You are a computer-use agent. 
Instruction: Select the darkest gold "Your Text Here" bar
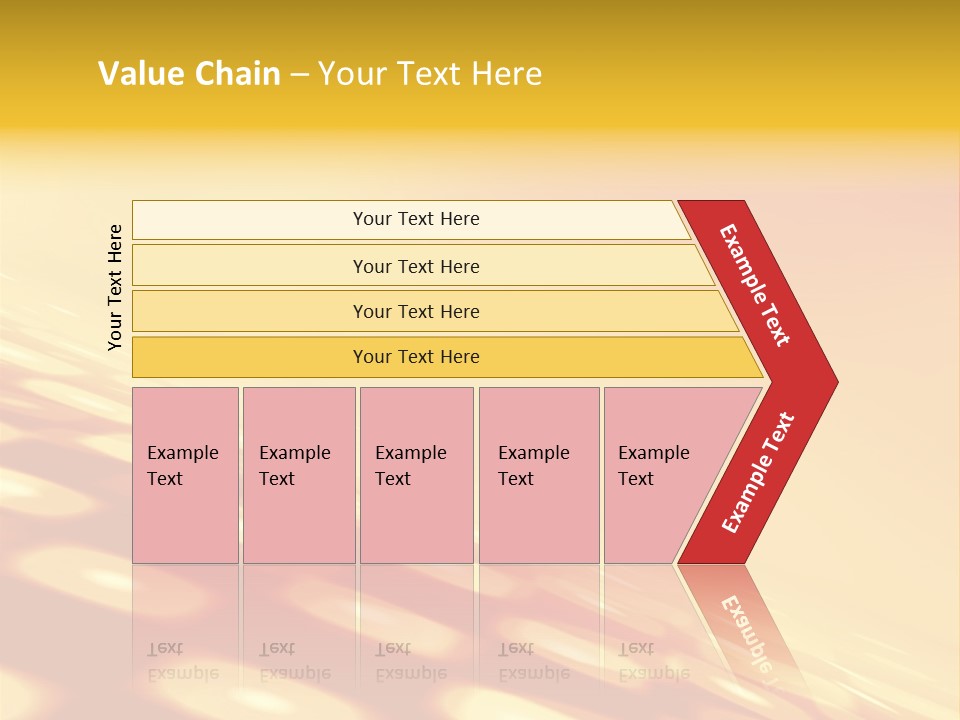[x=416, y=357]
